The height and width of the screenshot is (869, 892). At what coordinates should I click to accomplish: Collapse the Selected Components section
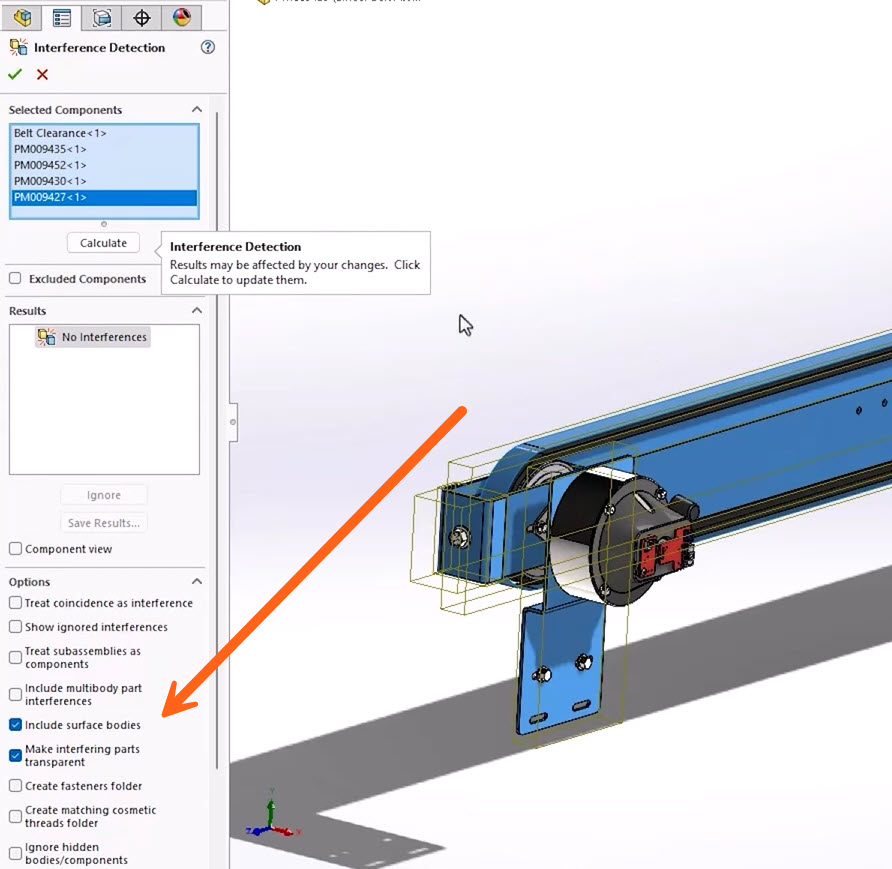click(x=197, y=110)
